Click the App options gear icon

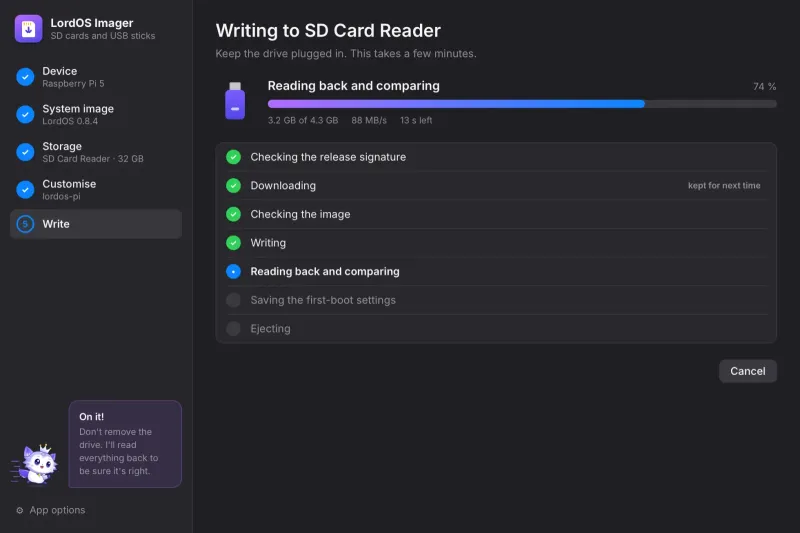pyautogui.click(x=19, y=510)
